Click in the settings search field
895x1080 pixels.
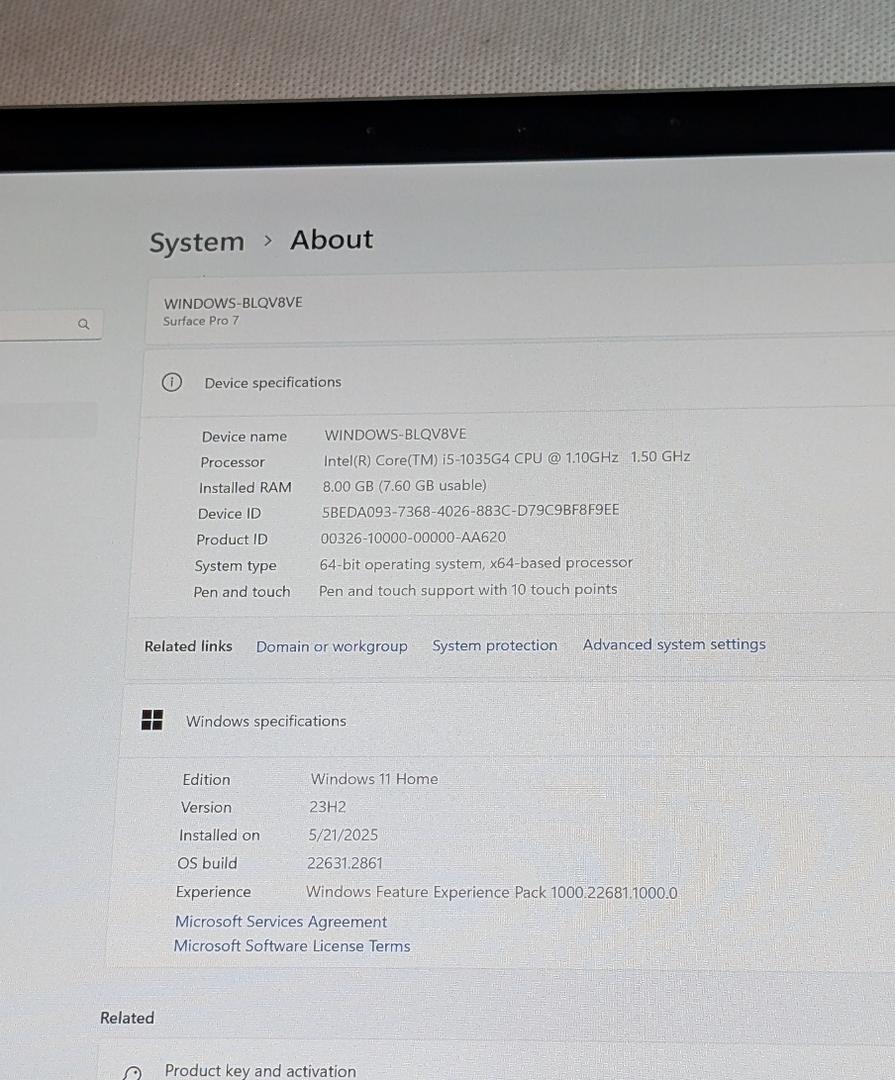point(40,324)
